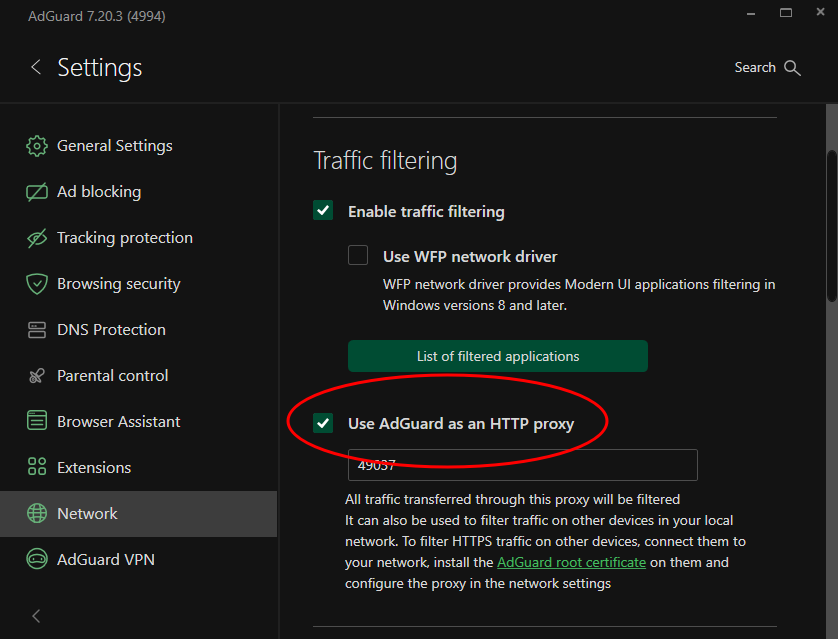This screenshot has height=639, width=838.
Task: Close the AdGuard window
Action: pos(820,12)
